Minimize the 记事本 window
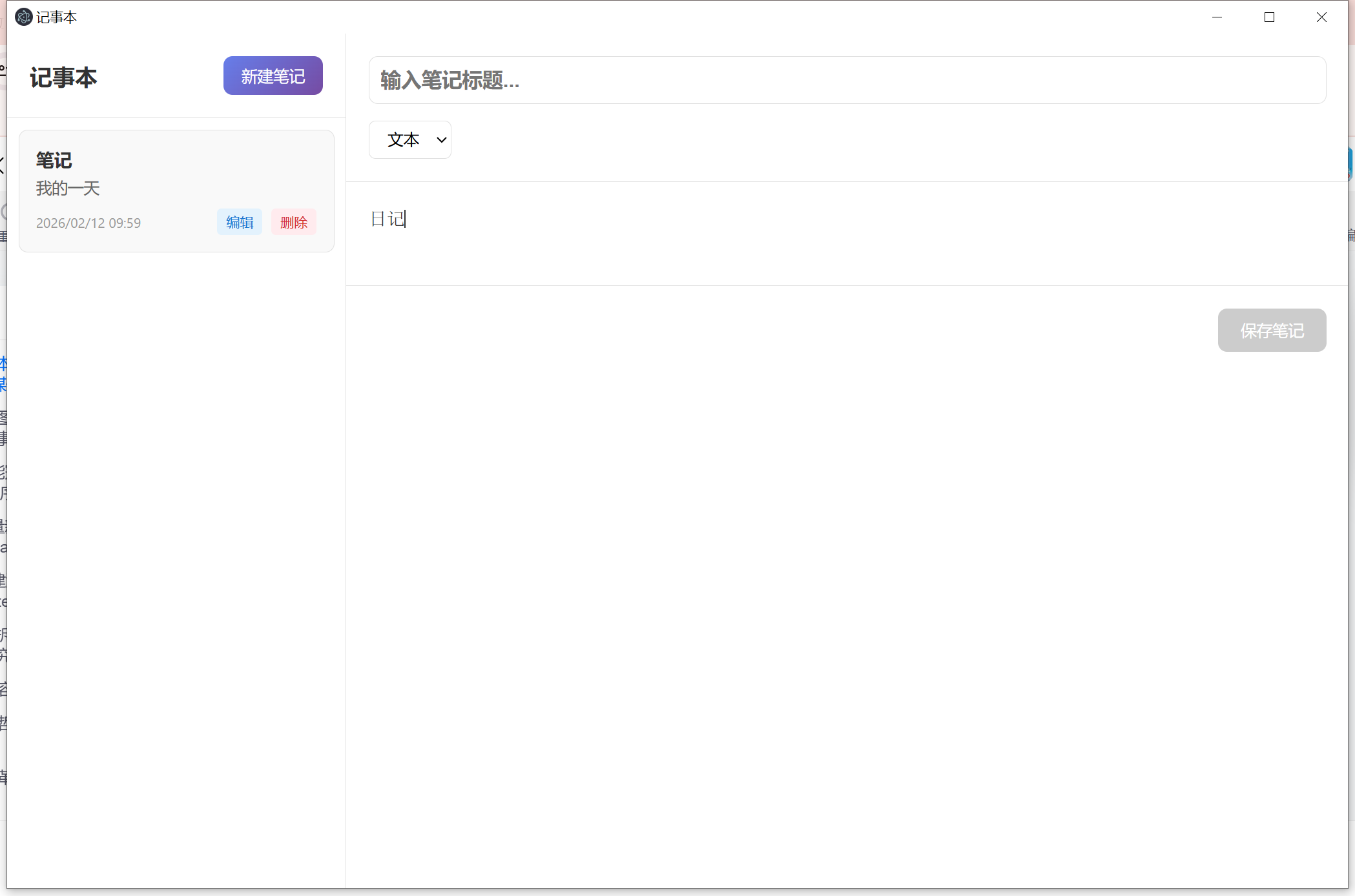This screenshot has width=1355, height=896. click(1217, 17)
